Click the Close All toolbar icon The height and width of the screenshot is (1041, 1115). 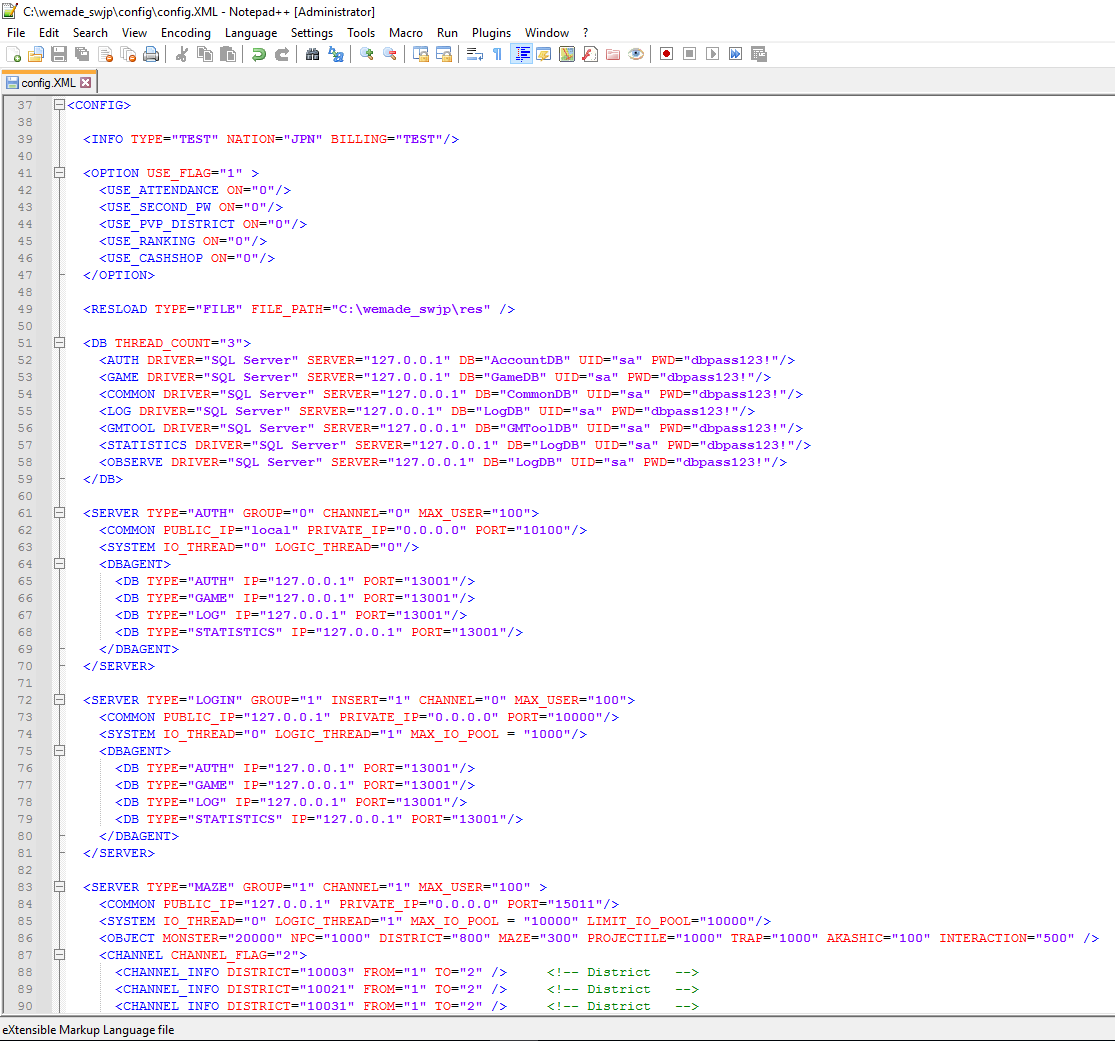point(128,54)
